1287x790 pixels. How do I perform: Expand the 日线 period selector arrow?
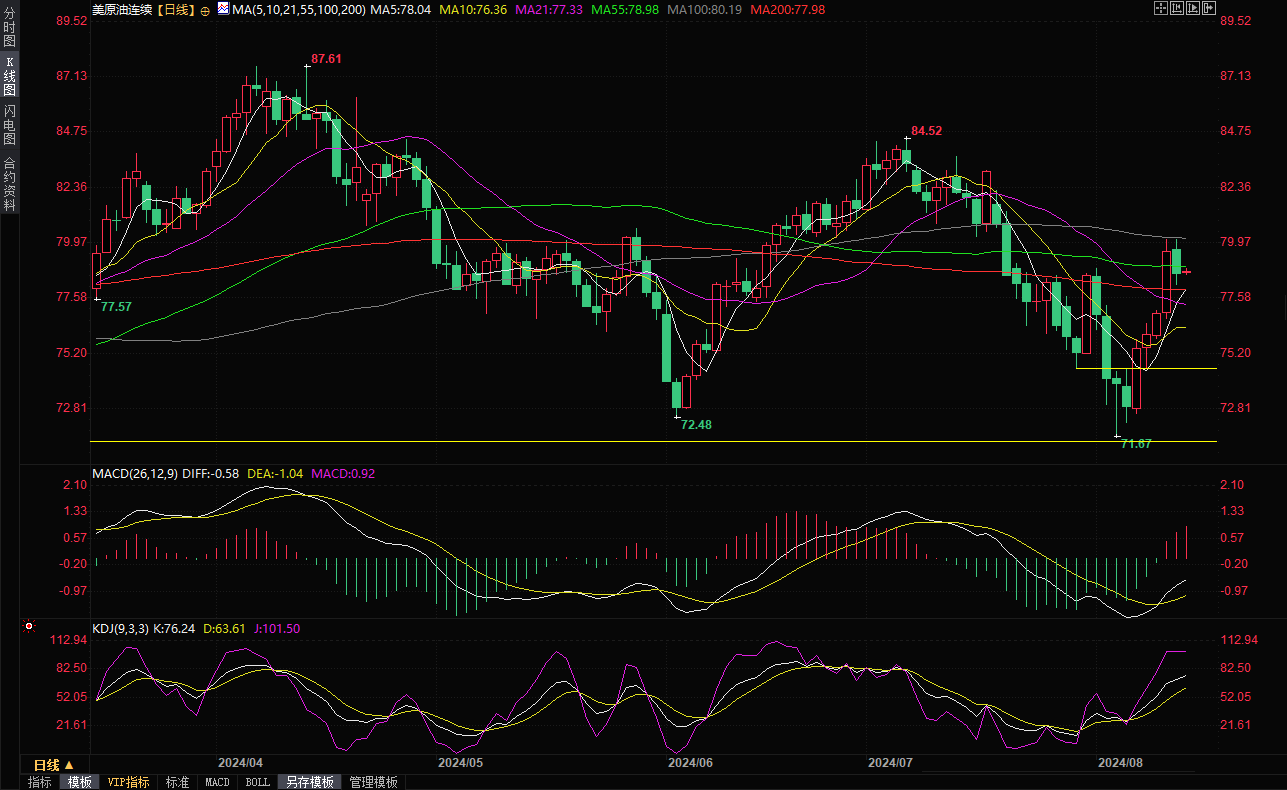click(69, 765)
